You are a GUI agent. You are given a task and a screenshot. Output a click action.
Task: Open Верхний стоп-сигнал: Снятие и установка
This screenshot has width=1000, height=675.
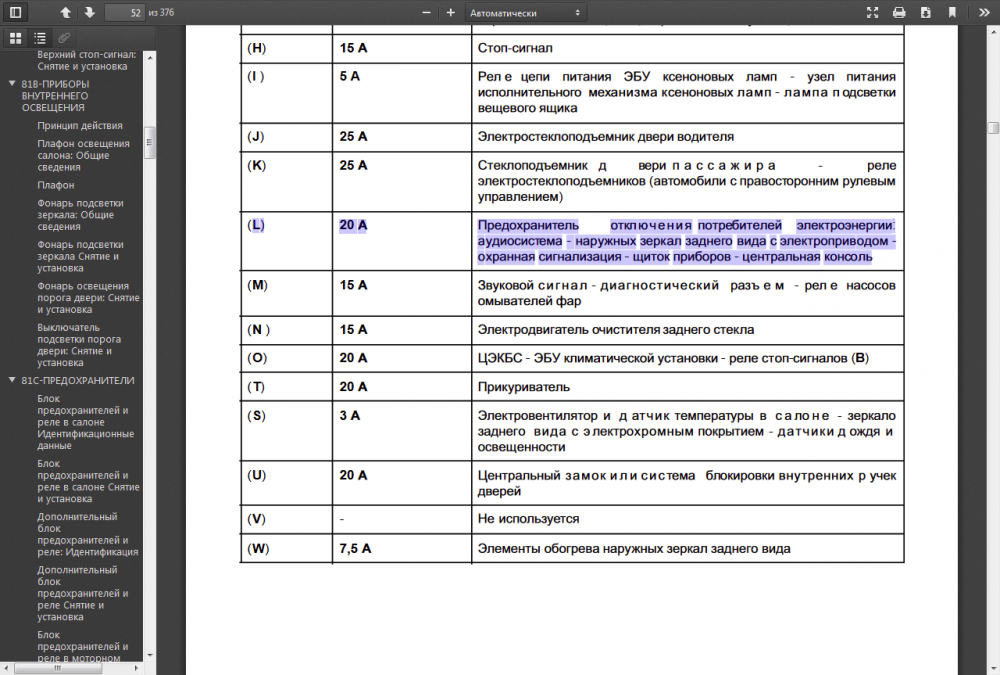86,60
